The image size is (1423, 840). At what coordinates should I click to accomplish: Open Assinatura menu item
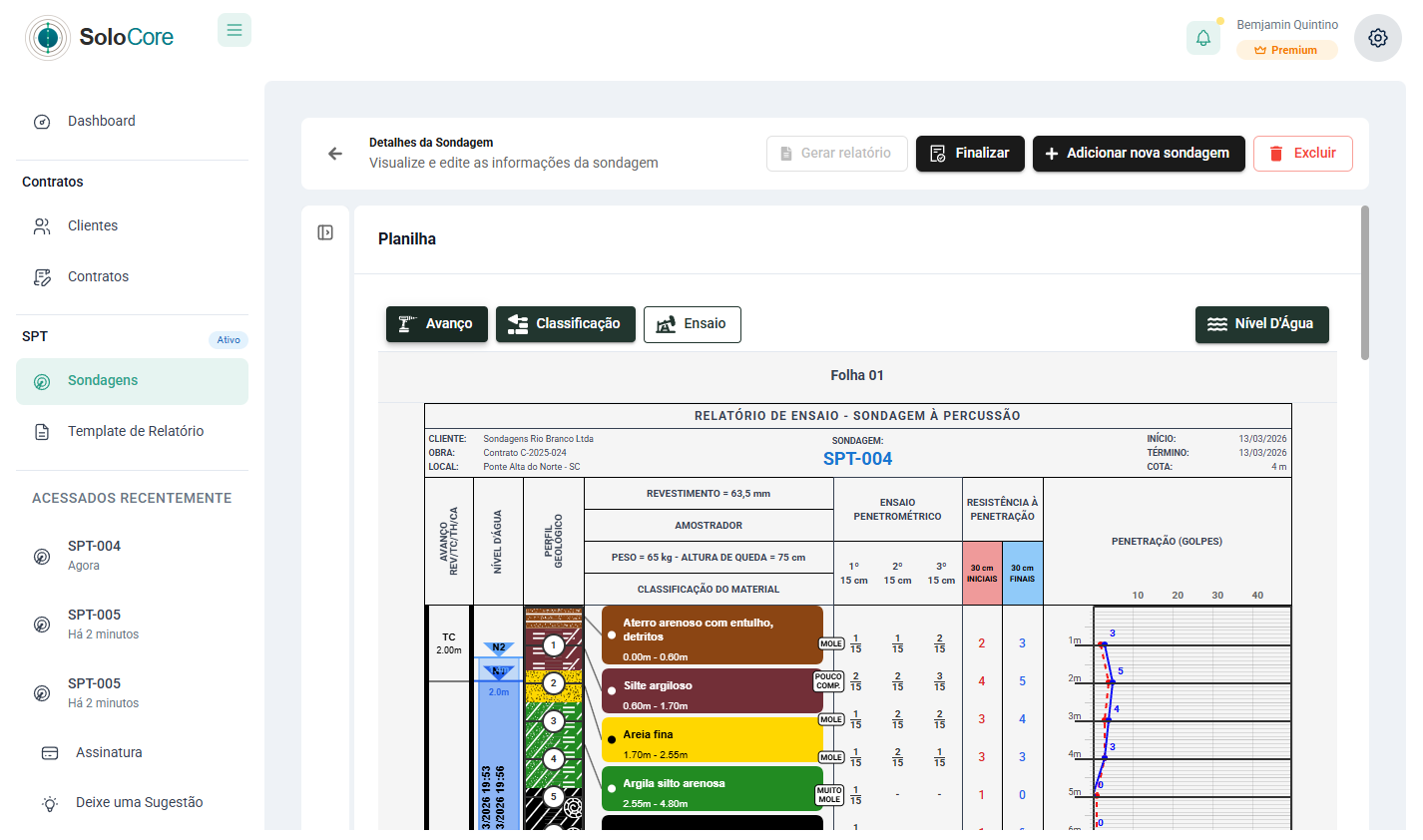click(132, 752)
